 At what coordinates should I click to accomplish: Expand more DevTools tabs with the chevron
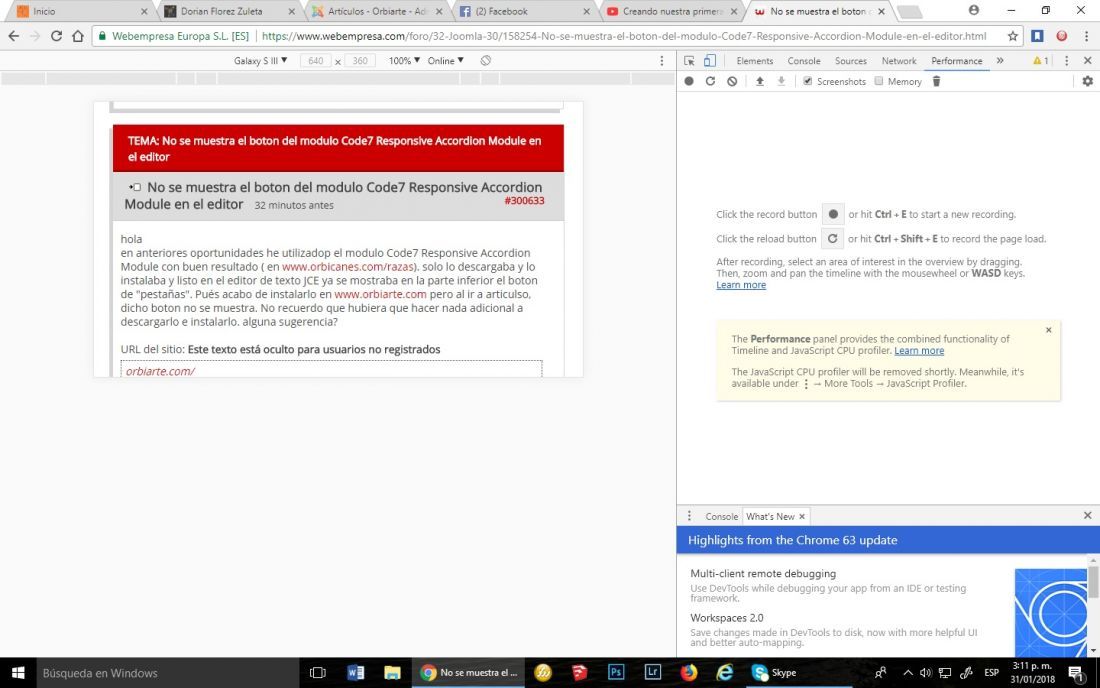click(x=1000, y=61)
